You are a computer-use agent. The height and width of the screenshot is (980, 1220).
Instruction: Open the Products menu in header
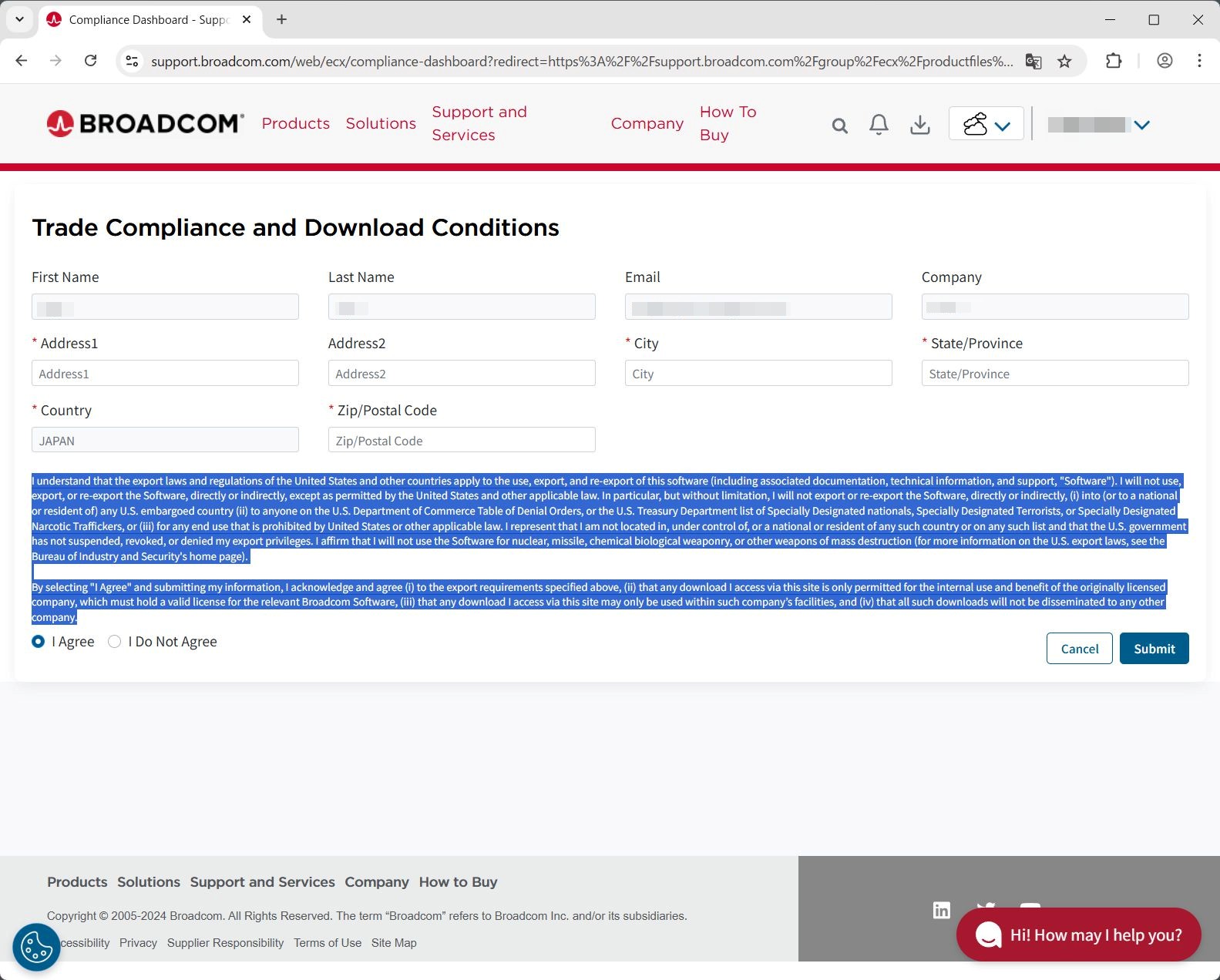pos(296,123)
